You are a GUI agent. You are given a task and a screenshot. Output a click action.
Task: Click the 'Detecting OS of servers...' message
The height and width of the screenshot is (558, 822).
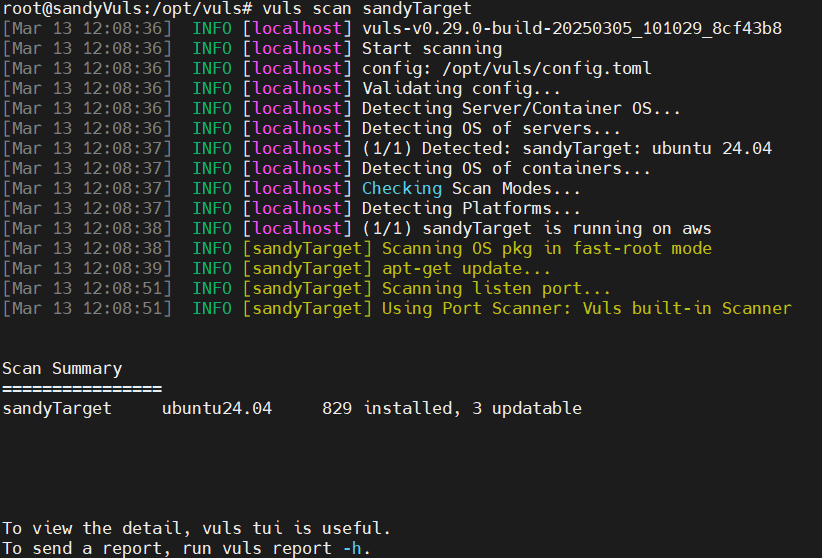click(x=491, y=128)
